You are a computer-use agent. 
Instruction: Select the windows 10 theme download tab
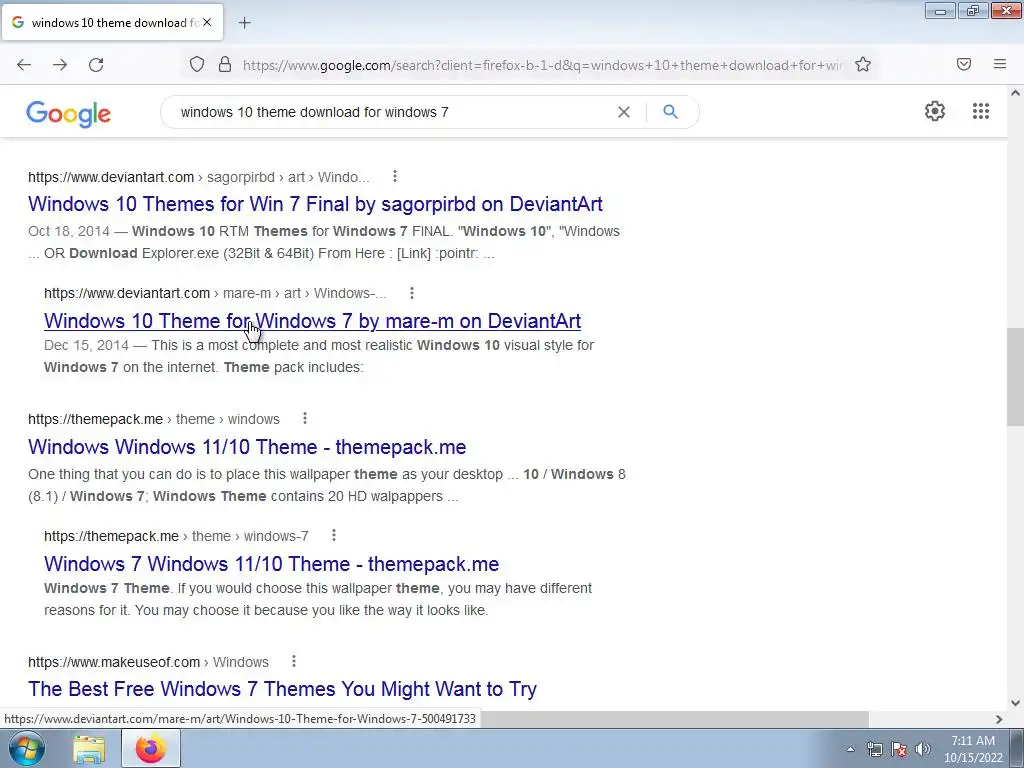click(112, 22)
